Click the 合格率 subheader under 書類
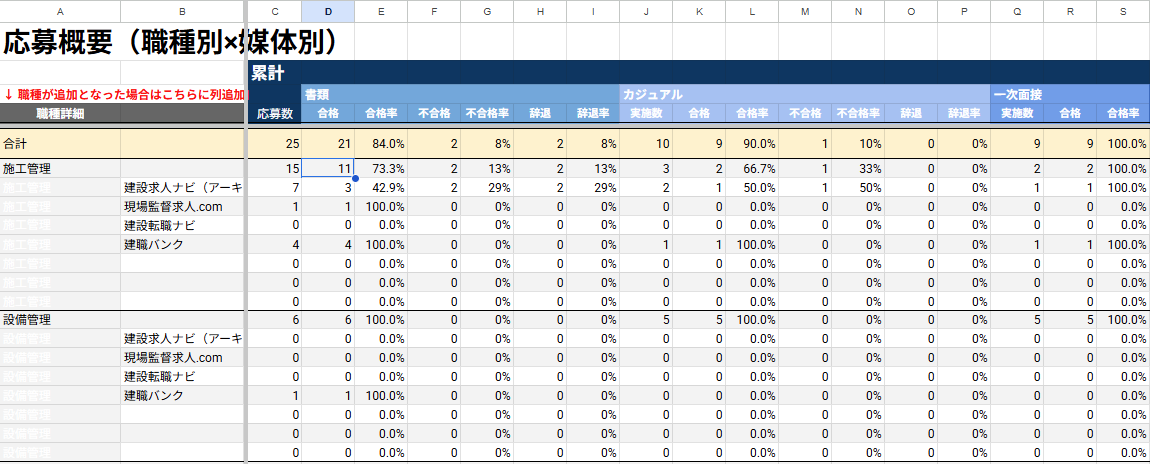This screenshot has width=1150, height=464. (381, 113)
